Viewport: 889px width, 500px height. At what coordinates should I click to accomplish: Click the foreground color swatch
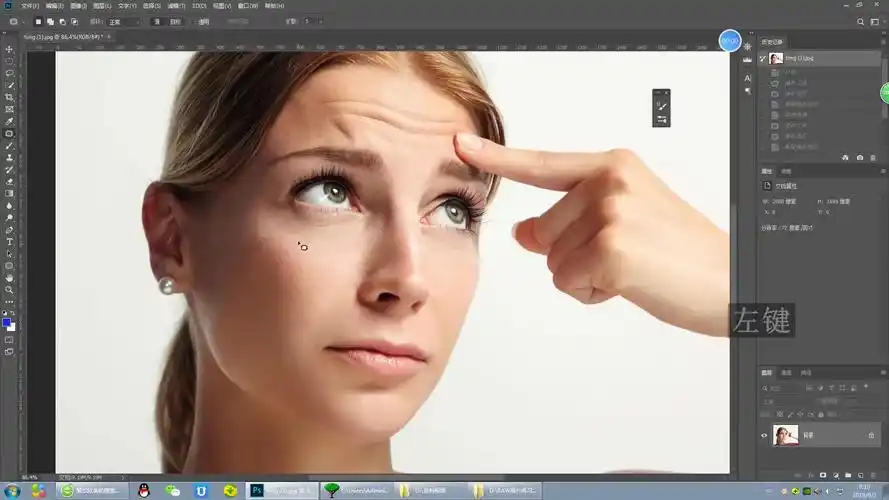coord(8,322)
